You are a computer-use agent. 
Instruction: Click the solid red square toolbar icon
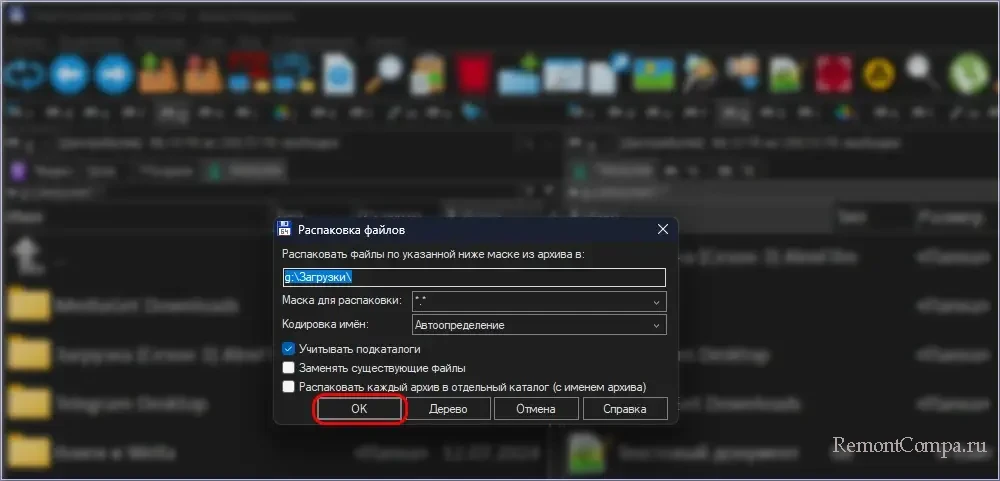pyautogui.click(x=471, y=75)
